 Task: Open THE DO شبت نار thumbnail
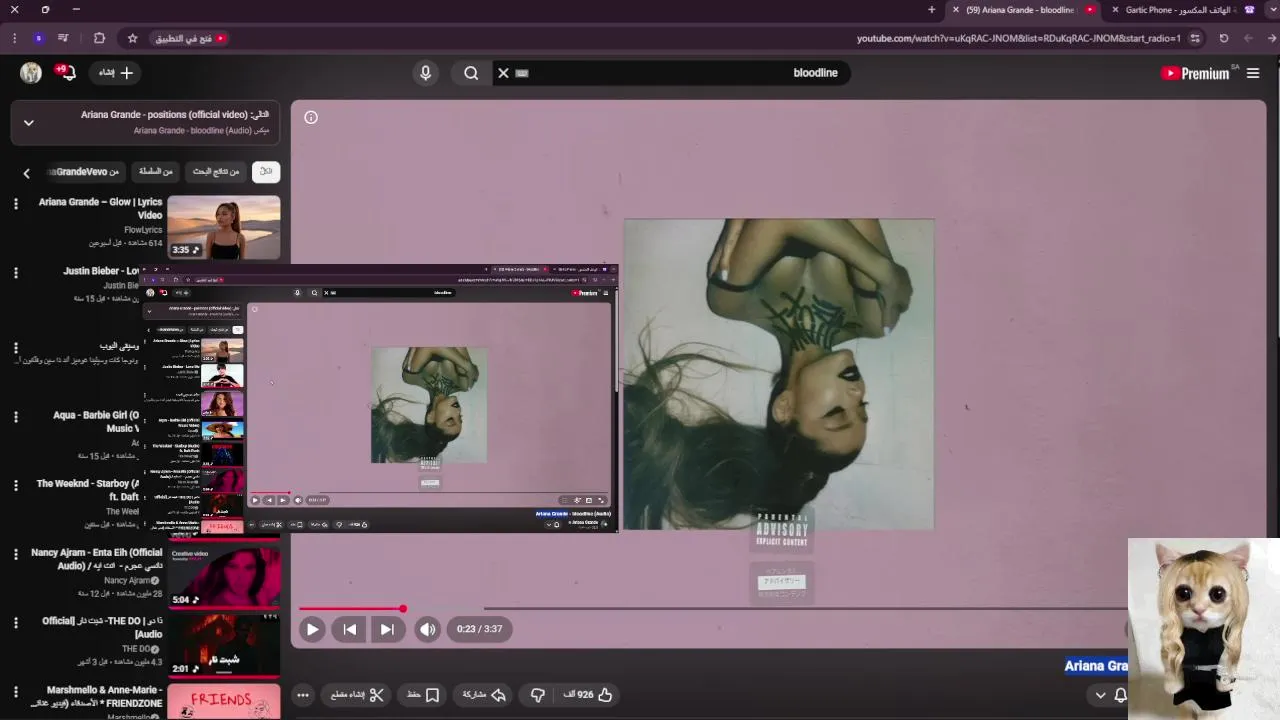pos(224,646)
